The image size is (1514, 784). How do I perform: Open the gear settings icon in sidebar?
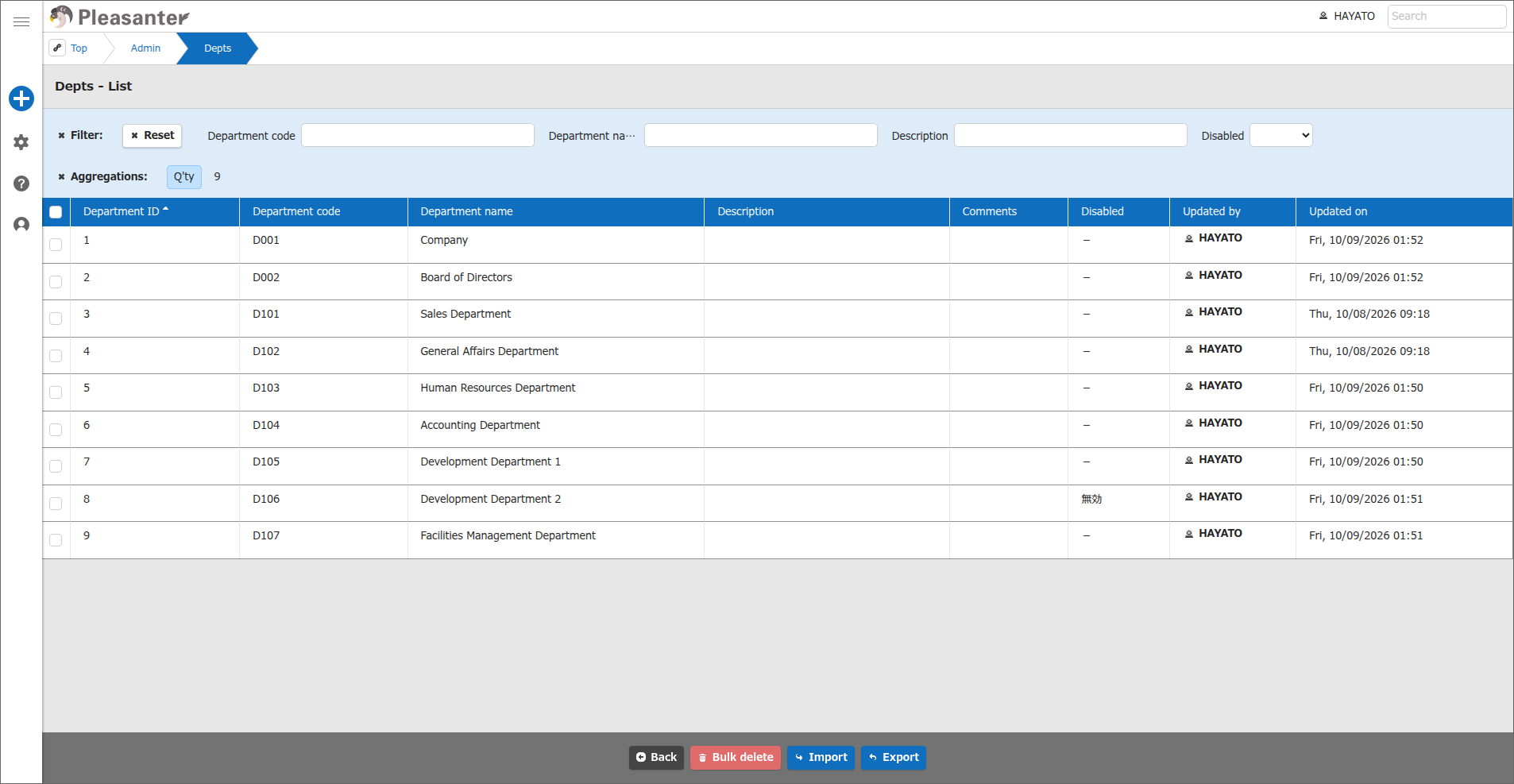click(21, 142)
